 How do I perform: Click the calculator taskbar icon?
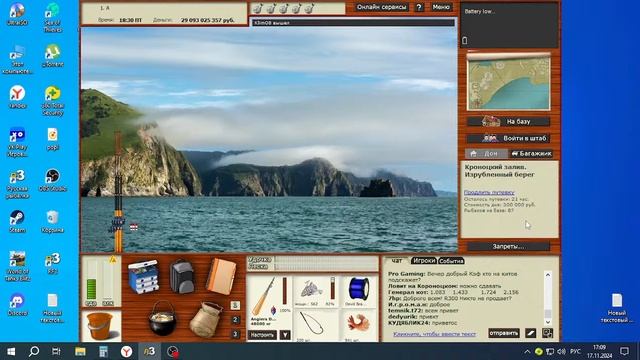pos(103,351)
